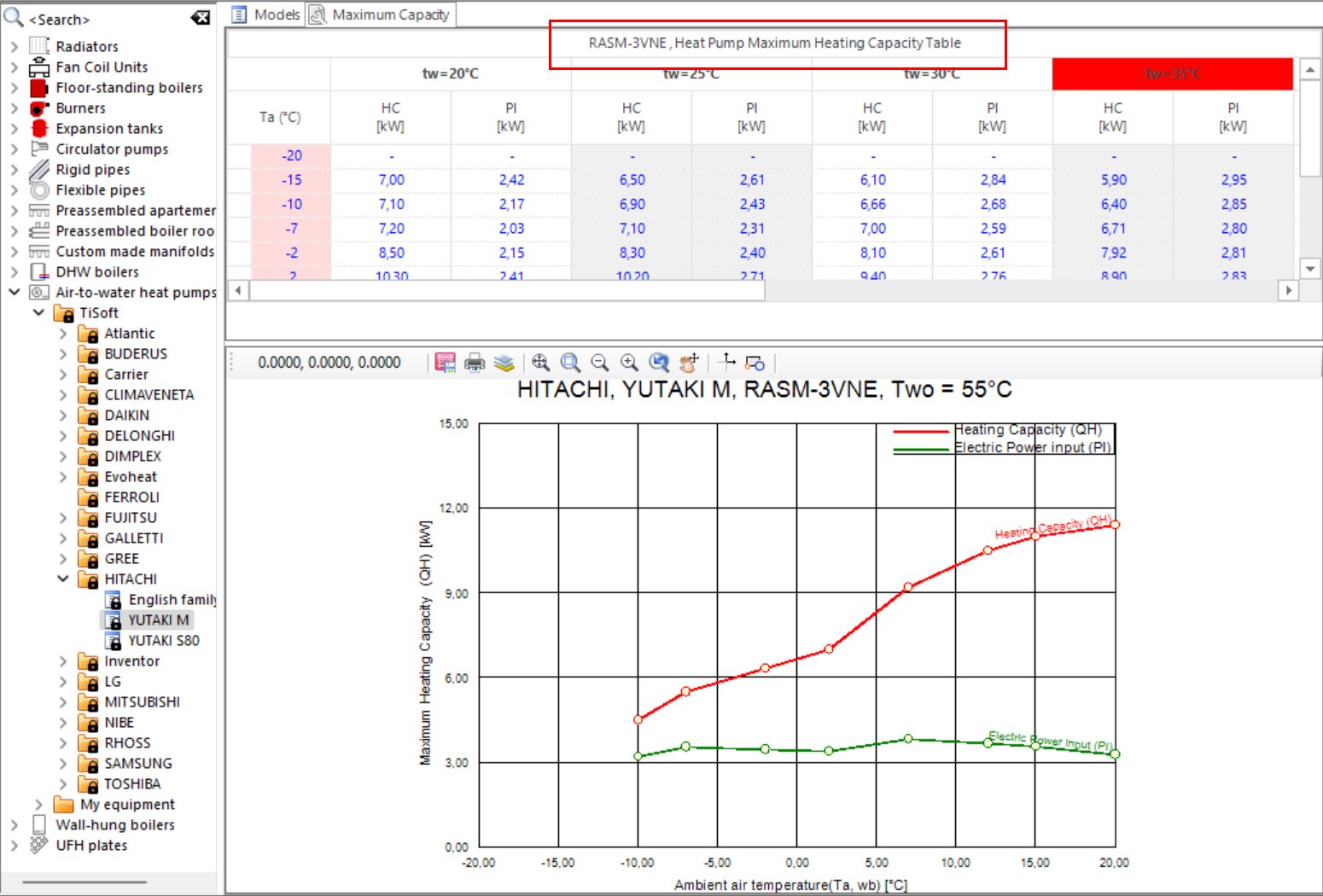Select the Pan hand tool in chart toolbar

pos(689,363)
